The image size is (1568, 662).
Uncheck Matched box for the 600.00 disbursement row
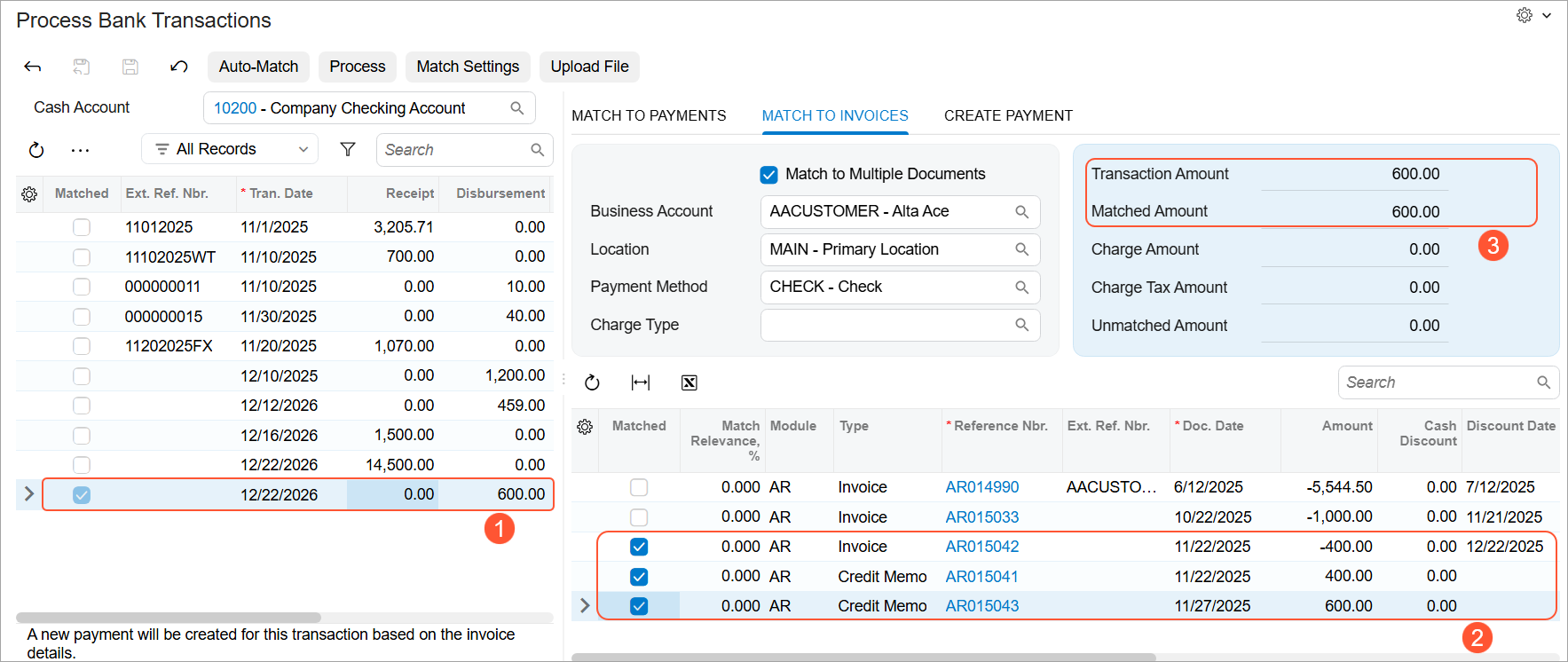tap(82, 495)
